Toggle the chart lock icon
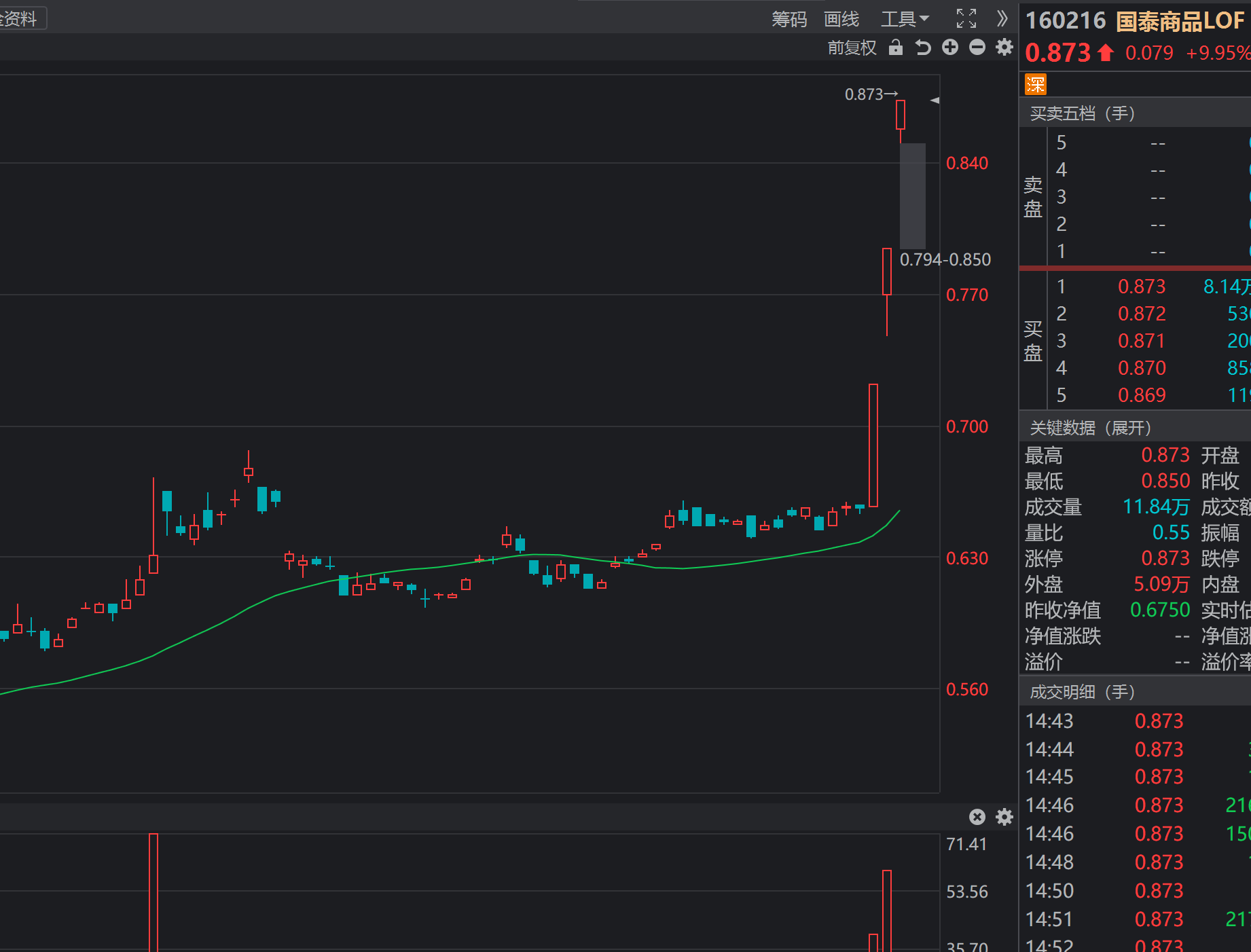1251x952 pixels. [x=896, y=48]
